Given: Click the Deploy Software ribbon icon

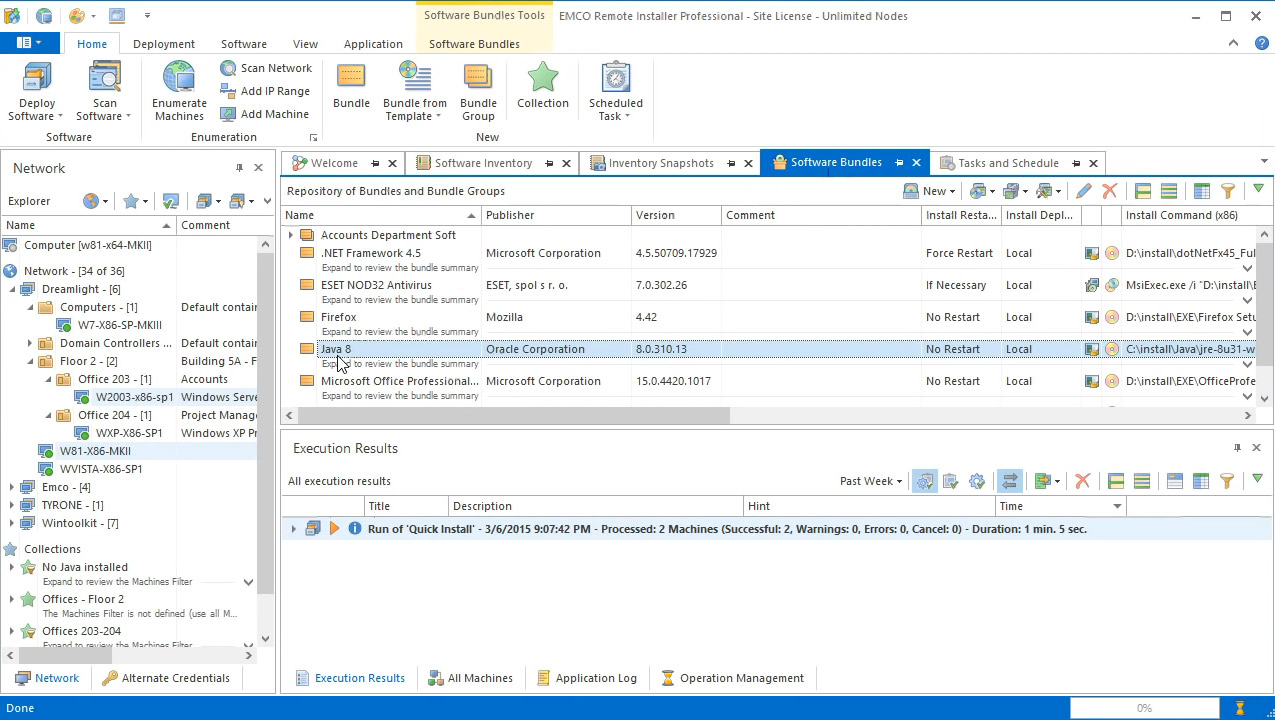Looking at the screenshot, I should tap(37, 80).
